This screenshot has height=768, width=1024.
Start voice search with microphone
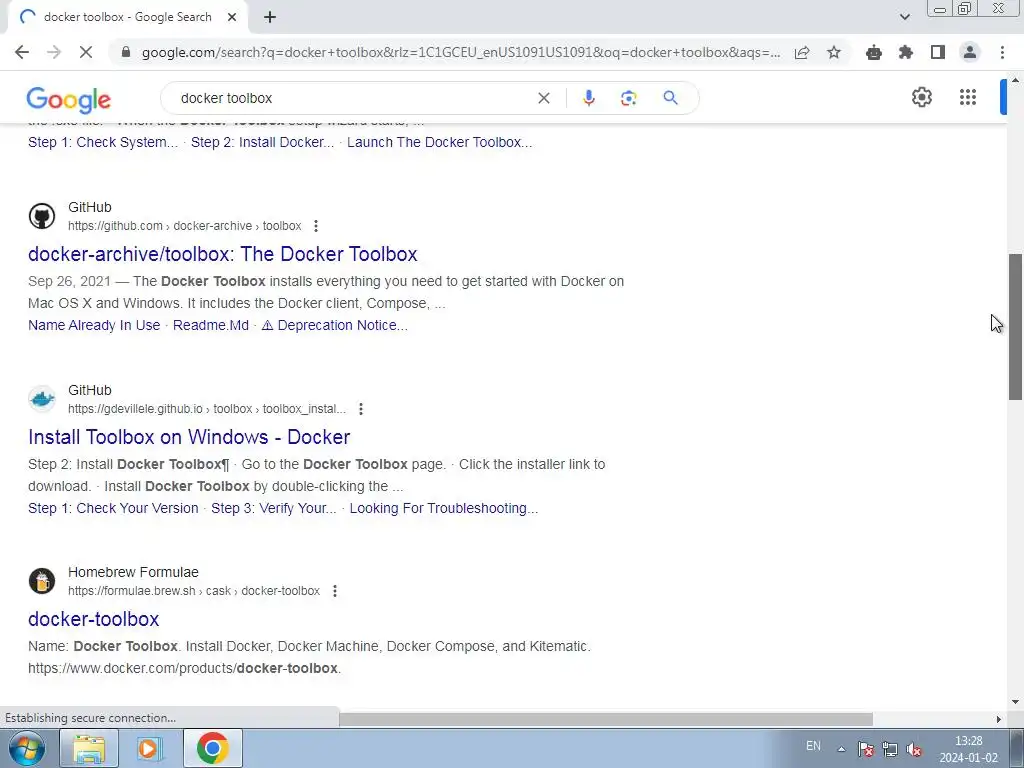(x=588, y=98)
